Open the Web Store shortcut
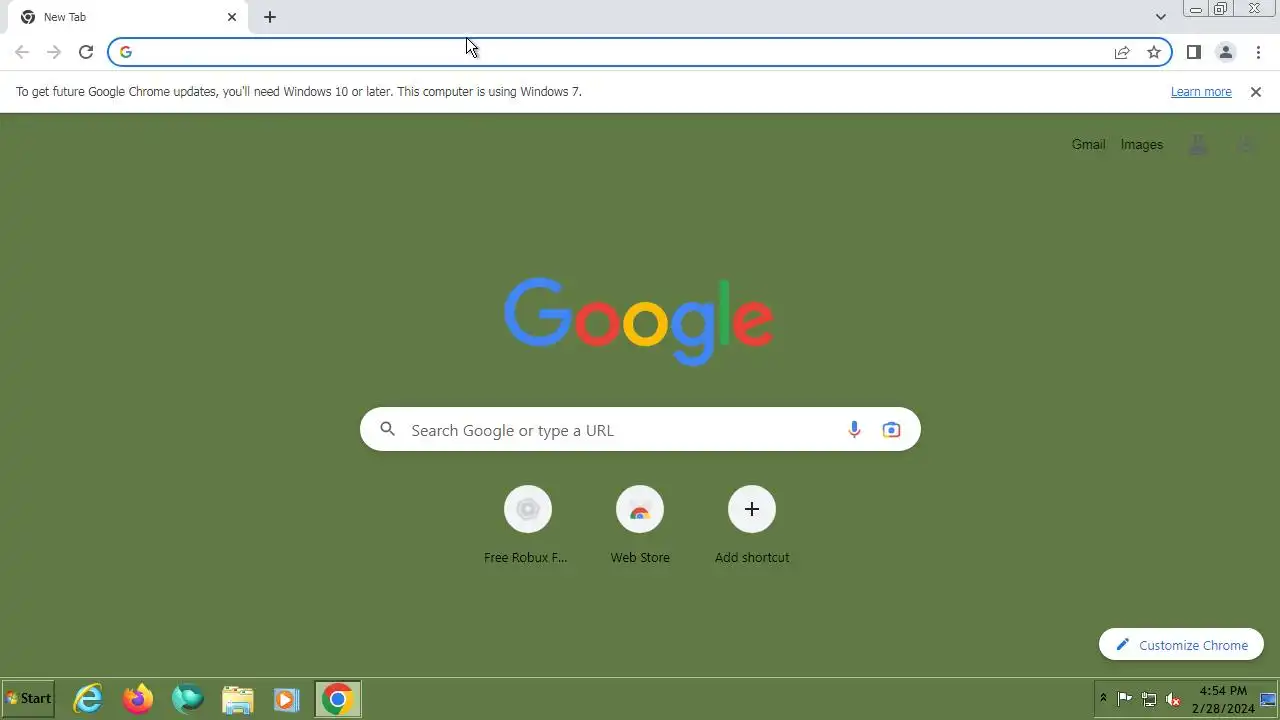Screen dimensions: 1280x720 coord(640,525)
